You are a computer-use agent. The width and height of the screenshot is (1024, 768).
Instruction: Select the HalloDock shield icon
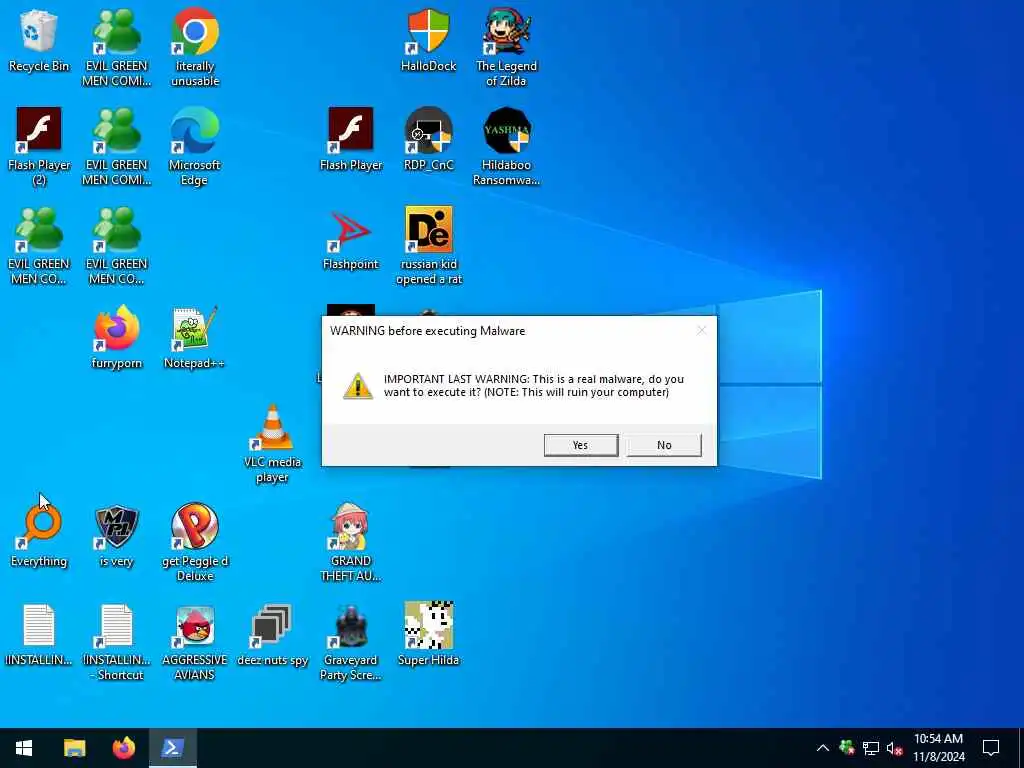[428, 40]
